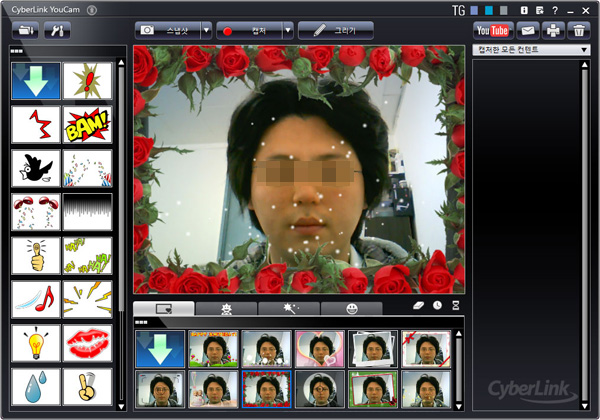Click the grip handle above emotion effects
The image size is (600, 420).
pyautogui.click(x=16, y=51)
